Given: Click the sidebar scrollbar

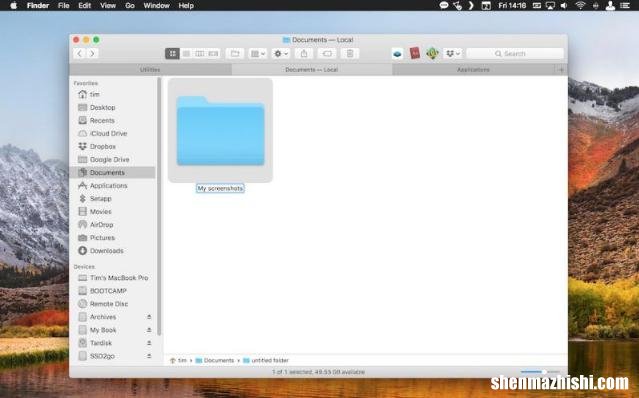Looking at the screenshot, I should [x=159, y=207].
